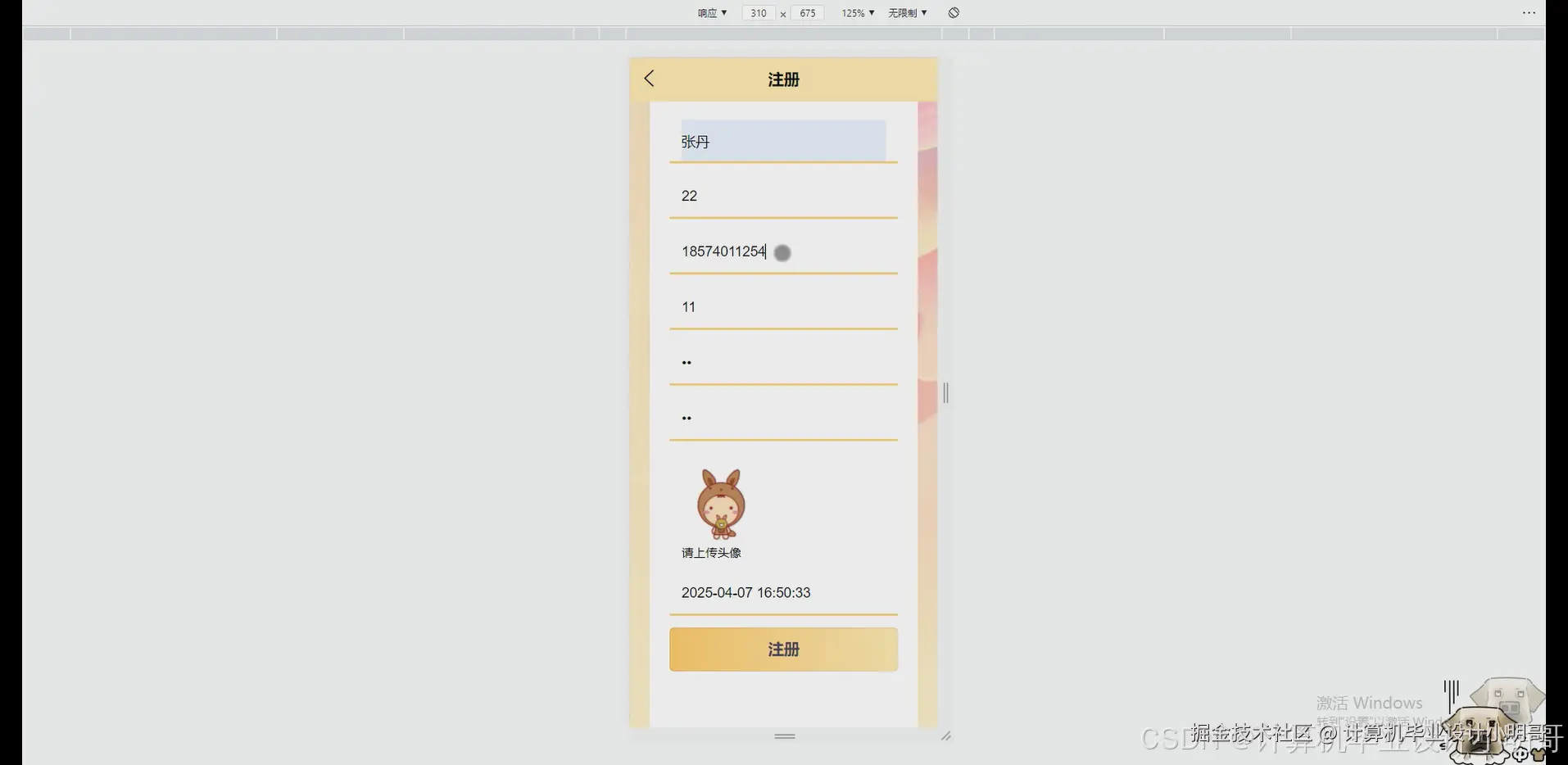Viewport: 1568px width, 765px height.
Task: Click the bottom viewport resize handle
Action: pos(783,736)
